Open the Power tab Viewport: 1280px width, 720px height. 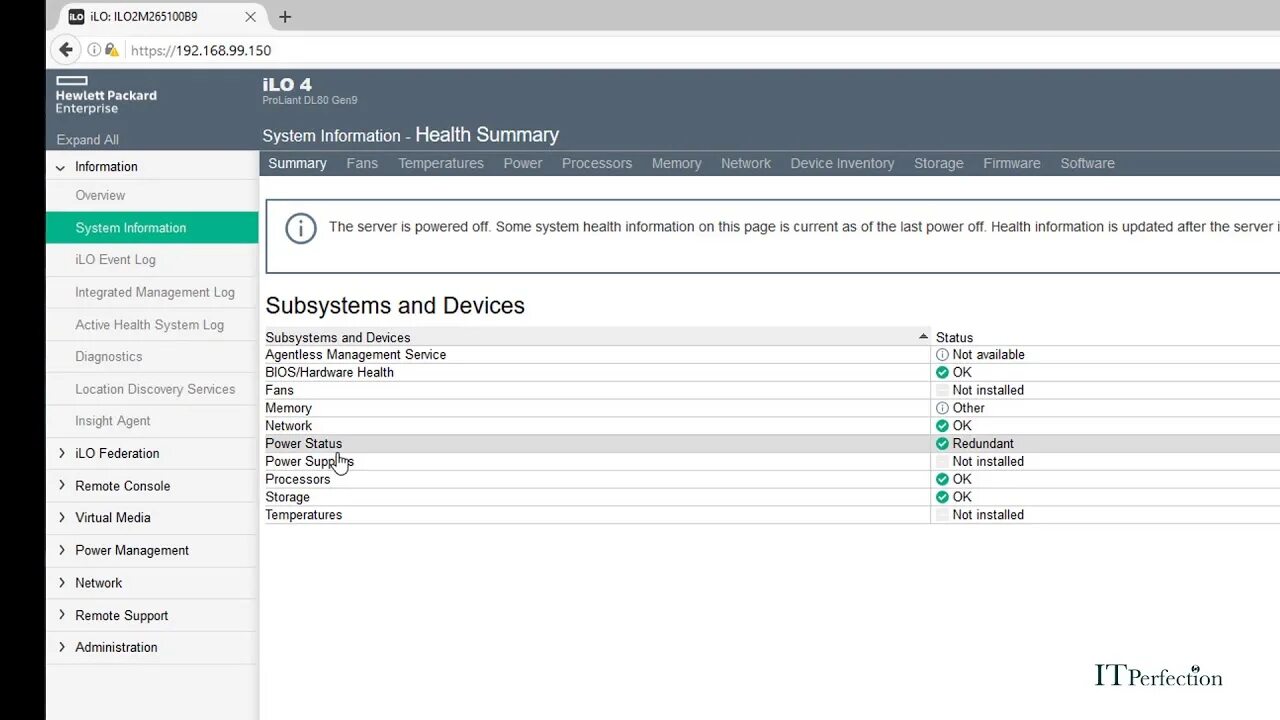523,163
